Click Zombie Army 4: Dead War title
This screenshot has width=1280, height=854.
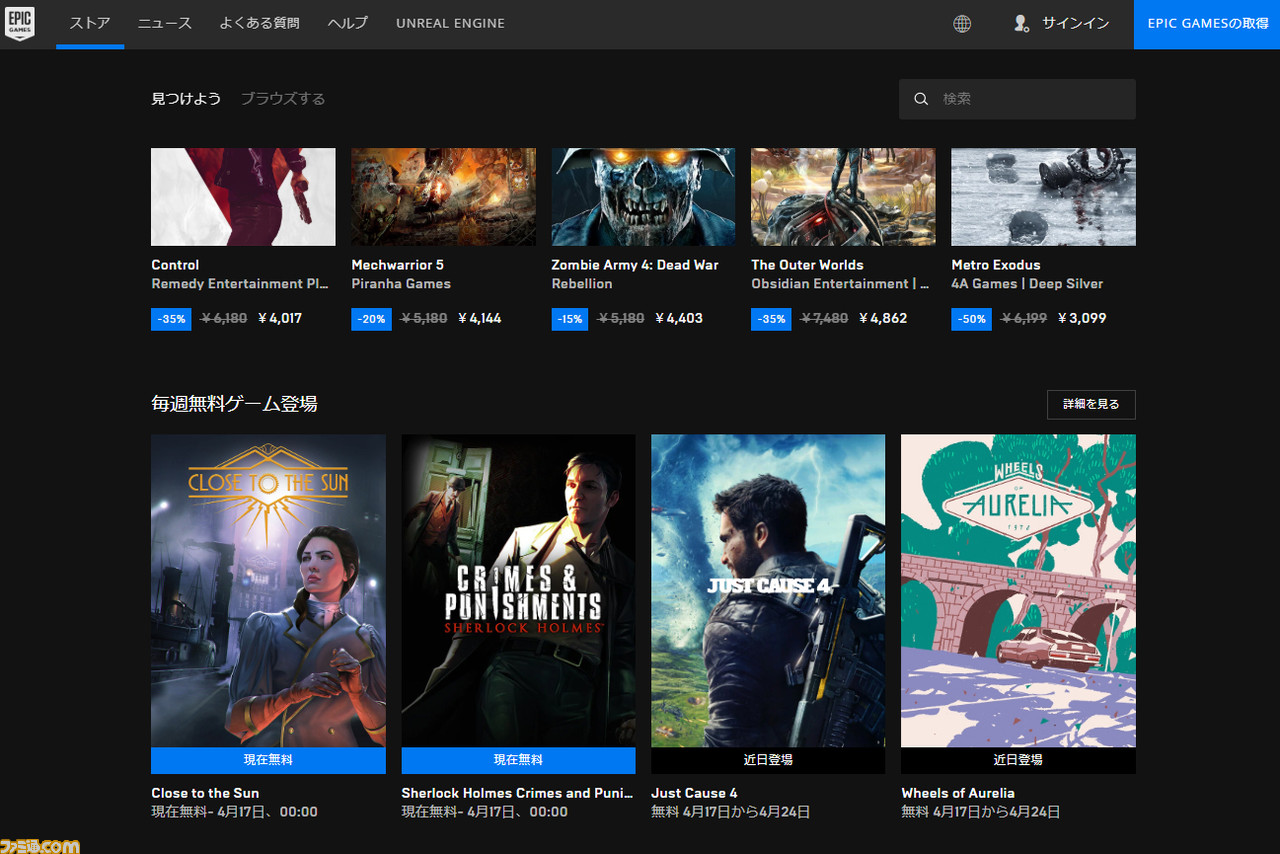click(x=635, y=265)
